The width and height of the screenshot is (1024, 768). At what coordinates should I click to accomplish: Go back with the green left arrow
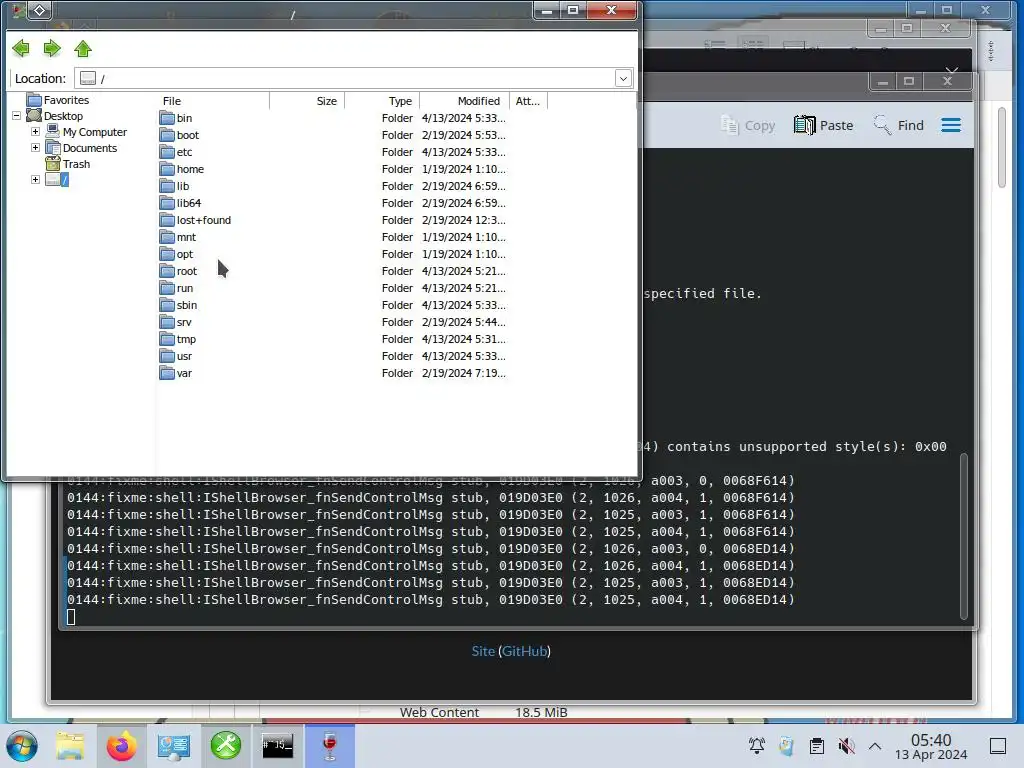[21, 48]
